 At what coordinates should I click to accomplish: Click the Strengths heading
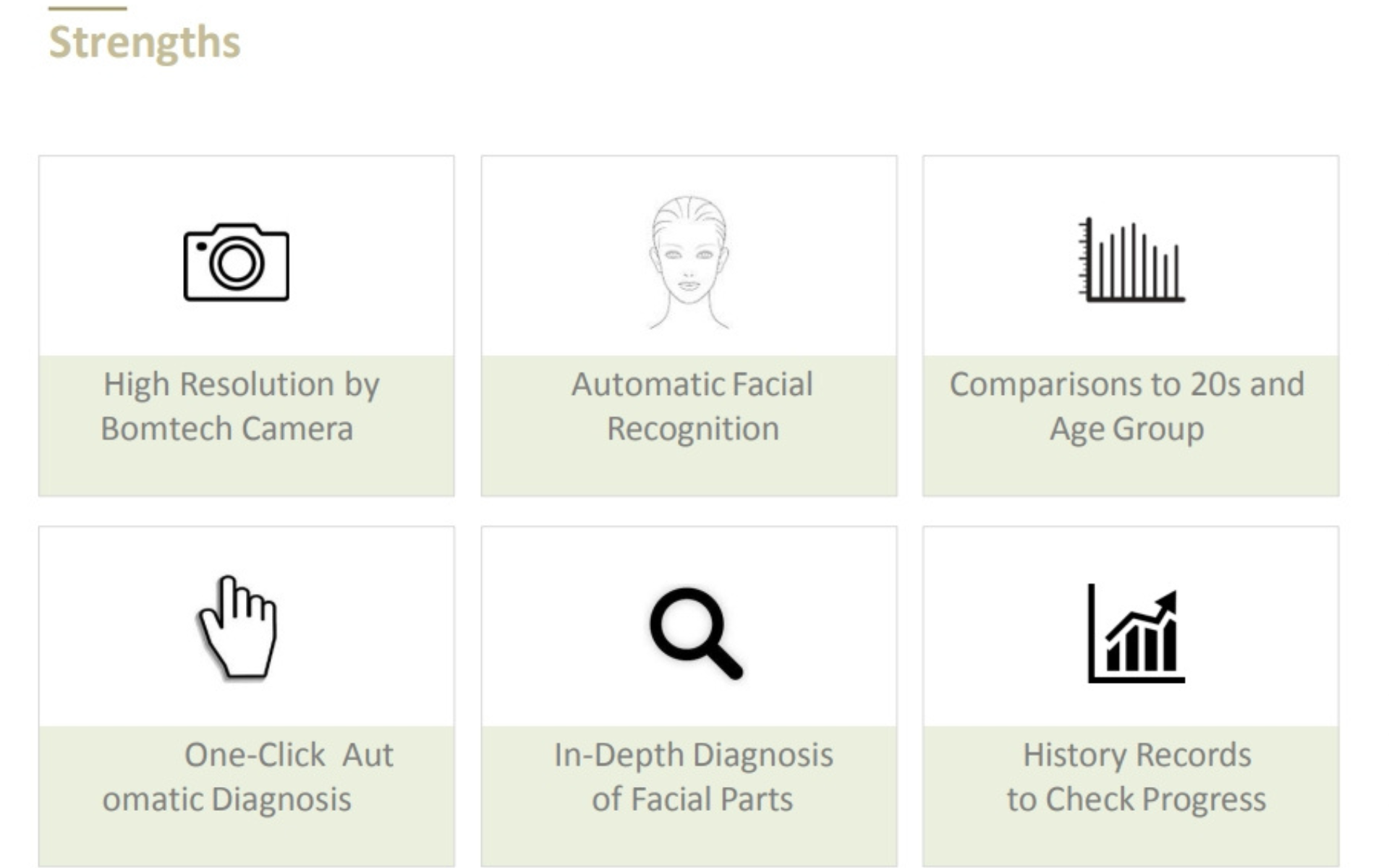coord(145,43)
